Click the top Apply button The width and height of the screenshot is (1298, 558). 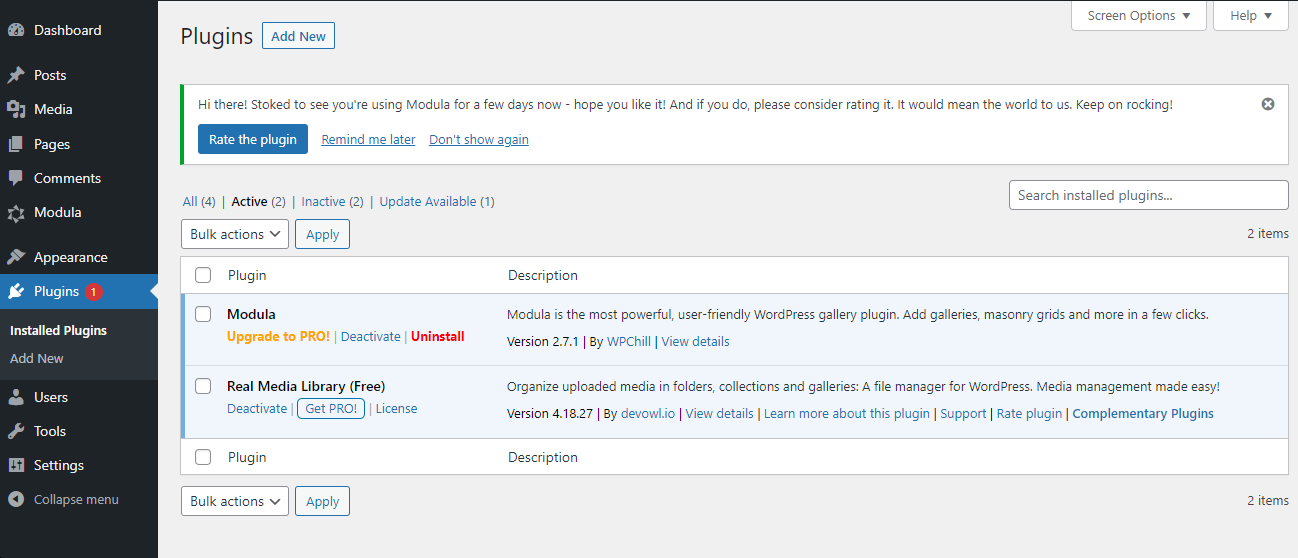[x=322, y=234]
